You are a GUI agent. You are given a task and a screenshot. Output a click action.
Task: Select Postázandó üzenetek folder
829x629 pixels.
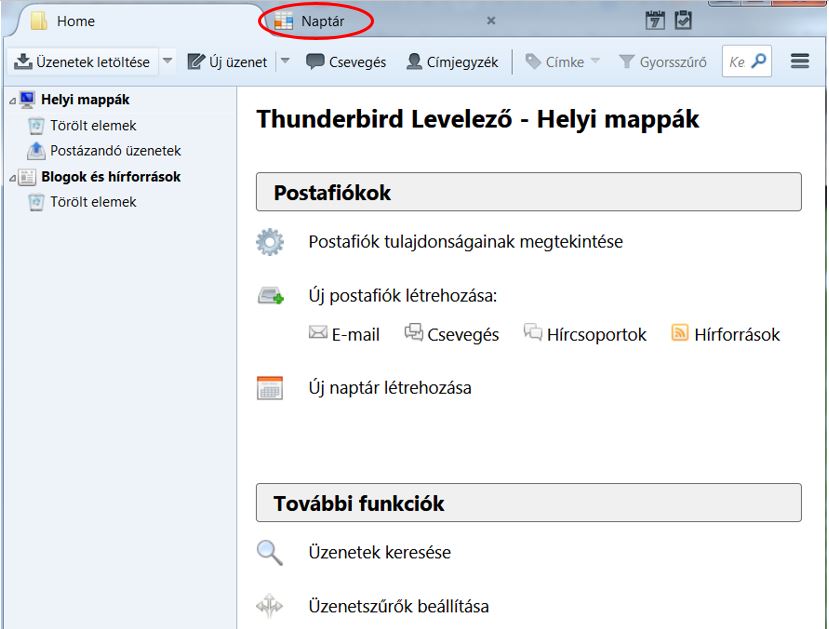pos(115,151)
